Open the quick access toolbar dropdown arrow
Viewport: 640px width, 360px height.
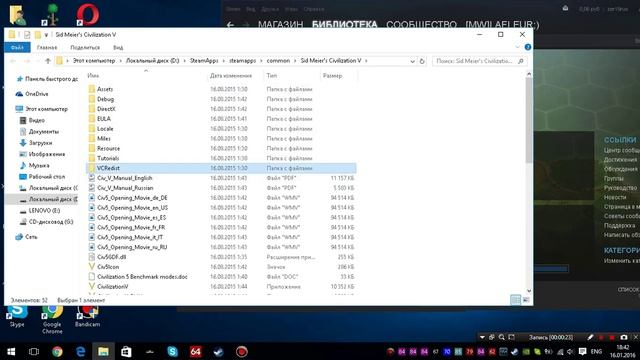pyautogui.click(x=46, y=35)
